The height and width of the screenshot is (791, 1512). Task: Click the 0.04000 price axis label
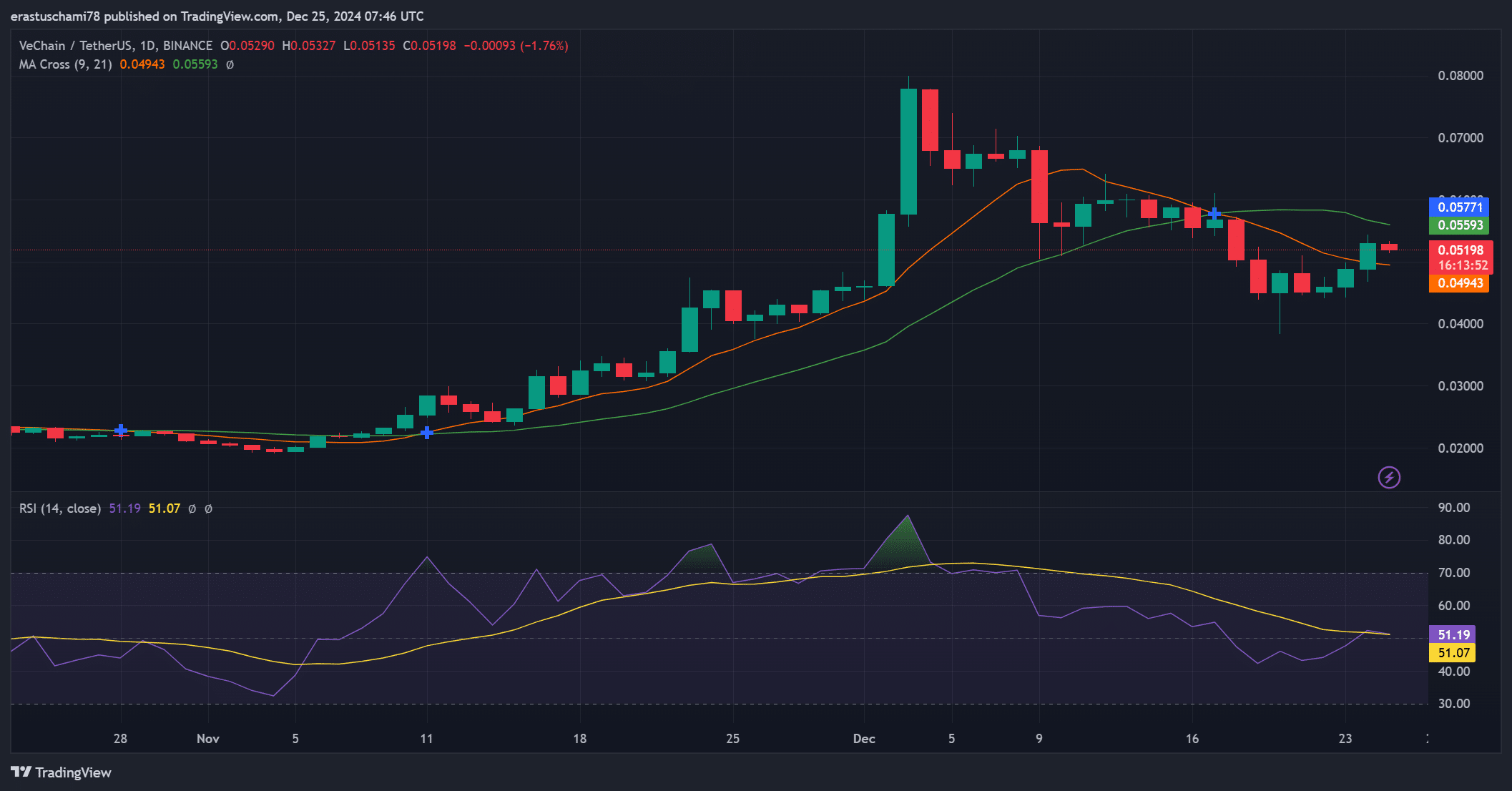point(1461,324)
